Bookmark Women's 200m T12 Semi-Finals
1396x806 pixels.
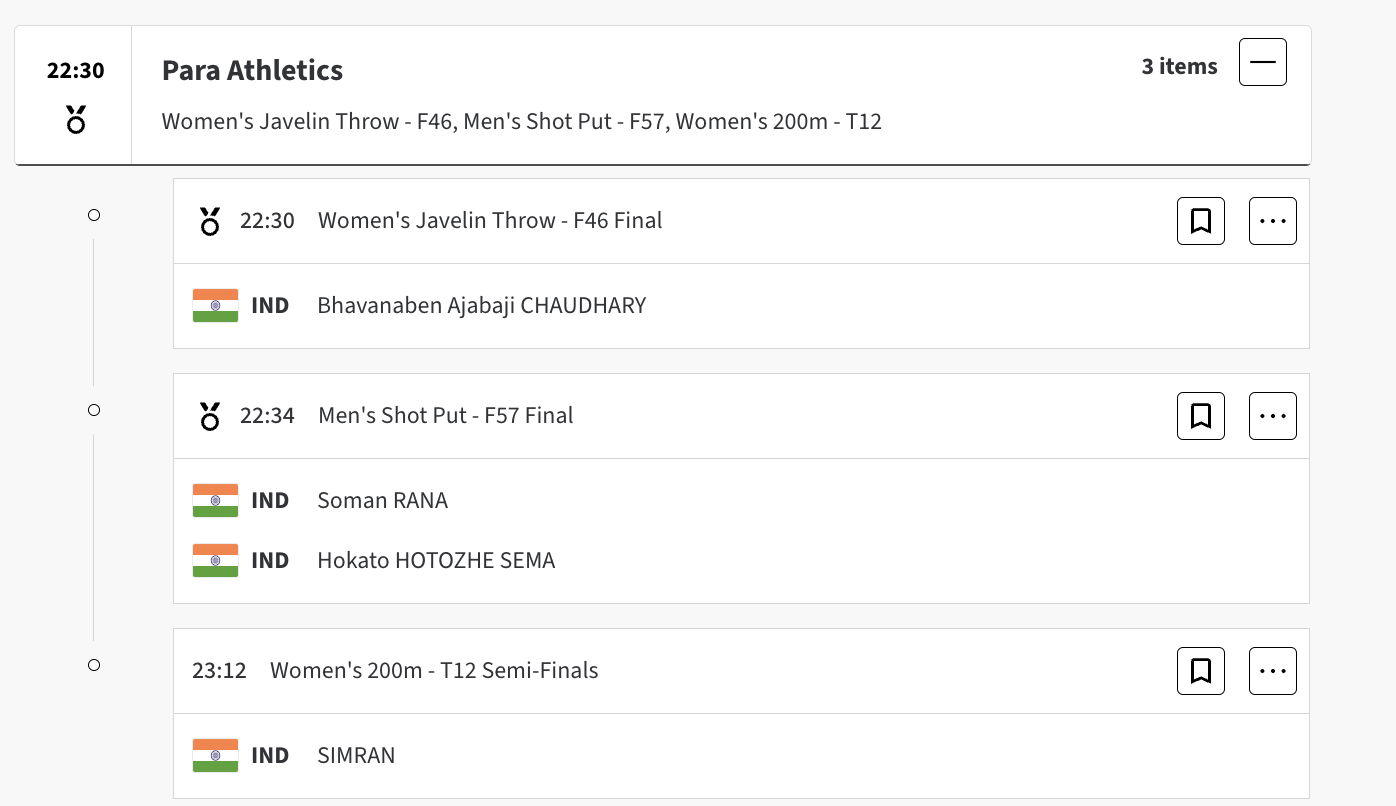point(1201,671)
